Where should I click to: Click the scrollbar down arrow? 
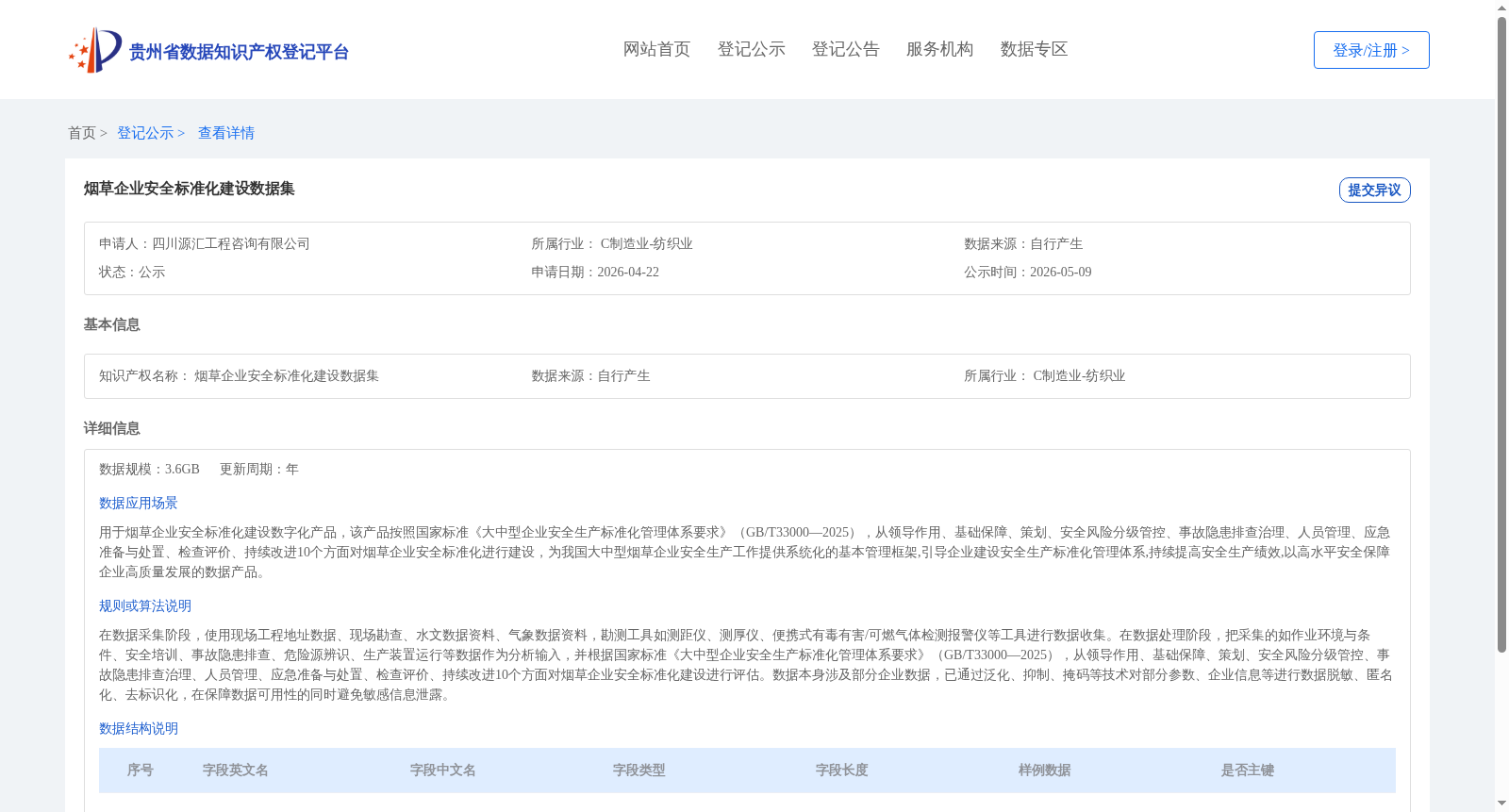coord(1501,804)
